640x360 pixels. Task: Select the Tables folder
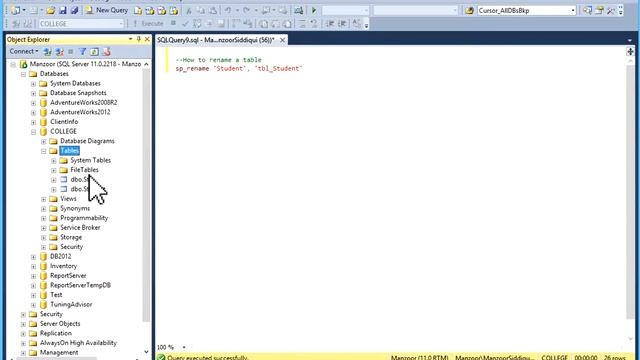tap(69, 151)
